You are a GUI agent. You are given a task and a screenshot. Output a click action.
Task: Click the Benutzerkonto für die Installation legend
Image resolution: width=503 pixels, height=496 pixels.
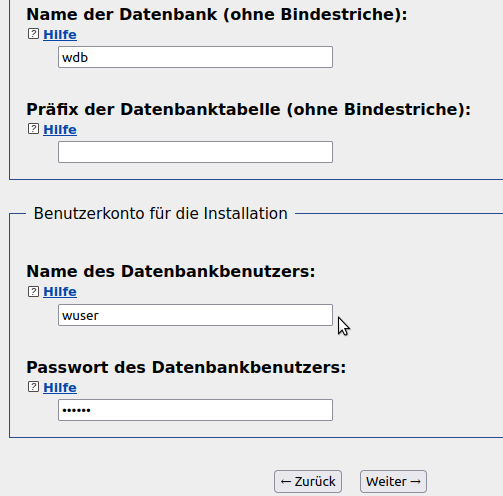point(161,213)
